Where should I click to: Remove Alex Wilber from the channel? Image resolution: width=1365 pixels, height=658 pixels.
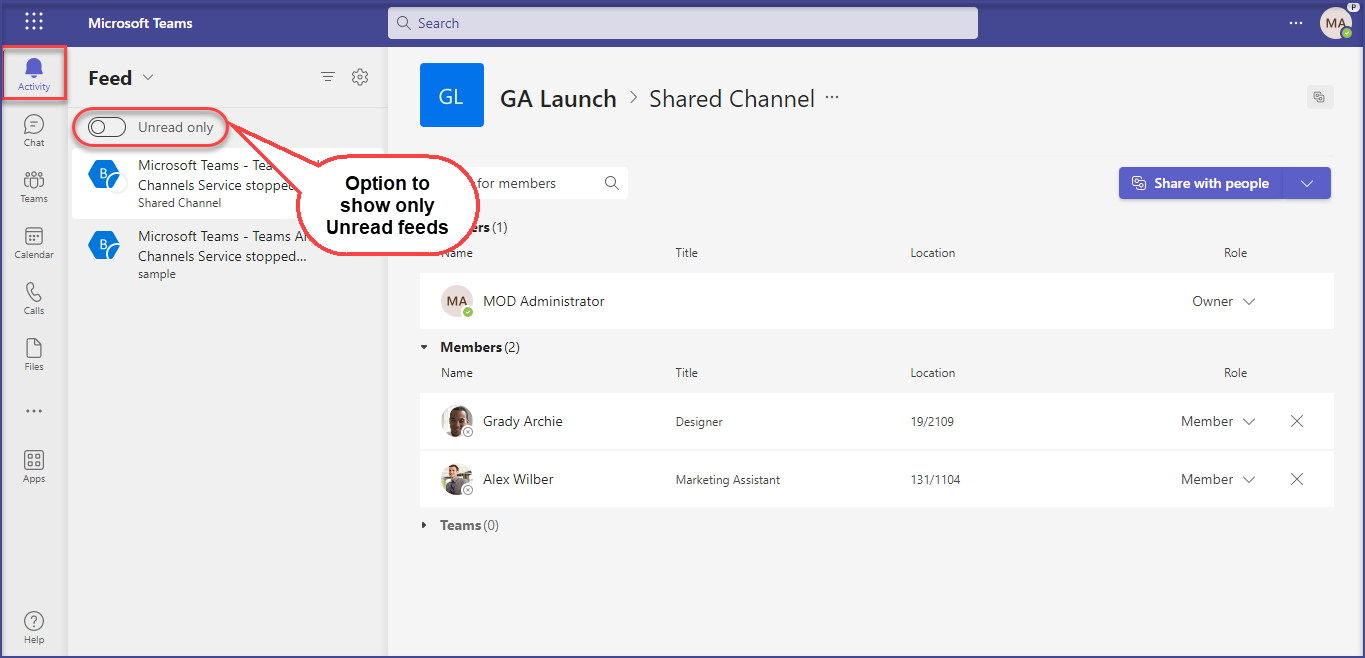click(1297, 480)
